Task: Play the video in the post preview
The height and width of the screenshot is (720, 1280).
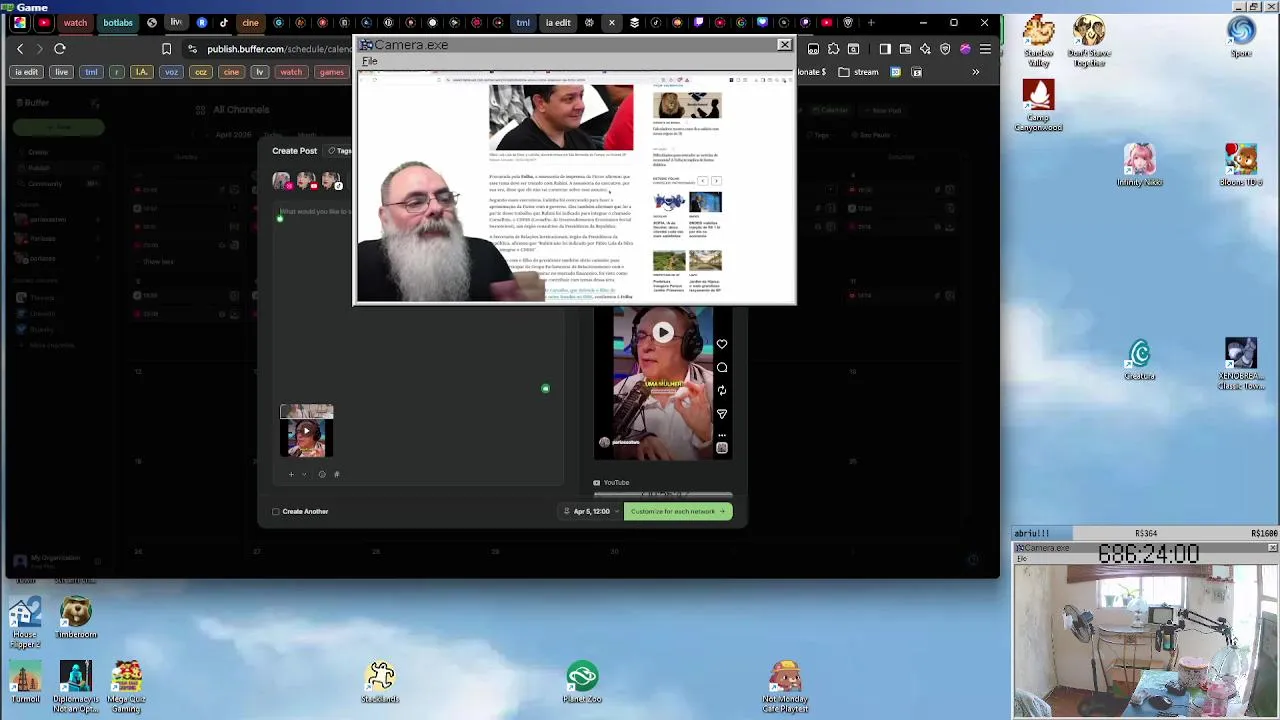Action: click(663, 333)
